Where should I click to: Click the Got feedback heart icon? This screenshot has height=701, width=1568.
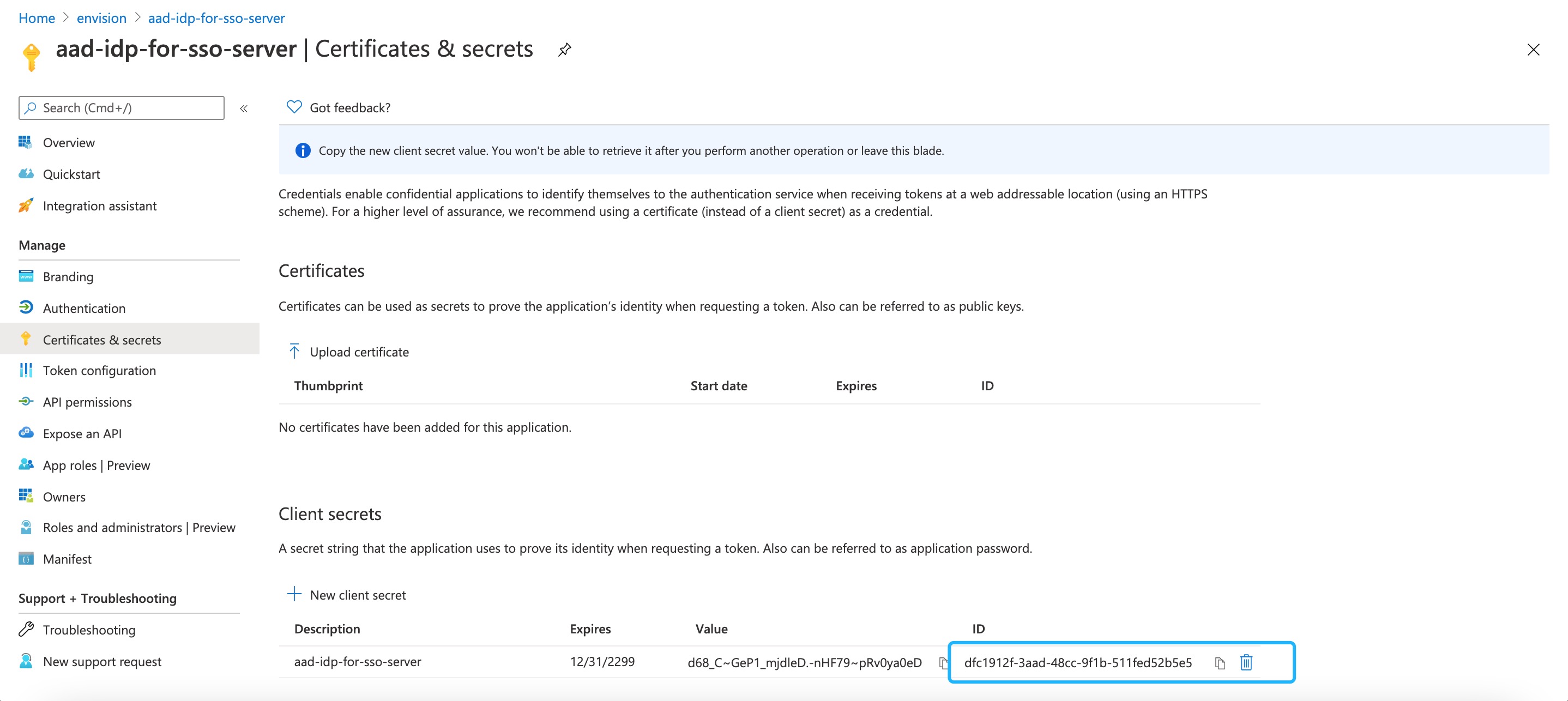point(294,107)
